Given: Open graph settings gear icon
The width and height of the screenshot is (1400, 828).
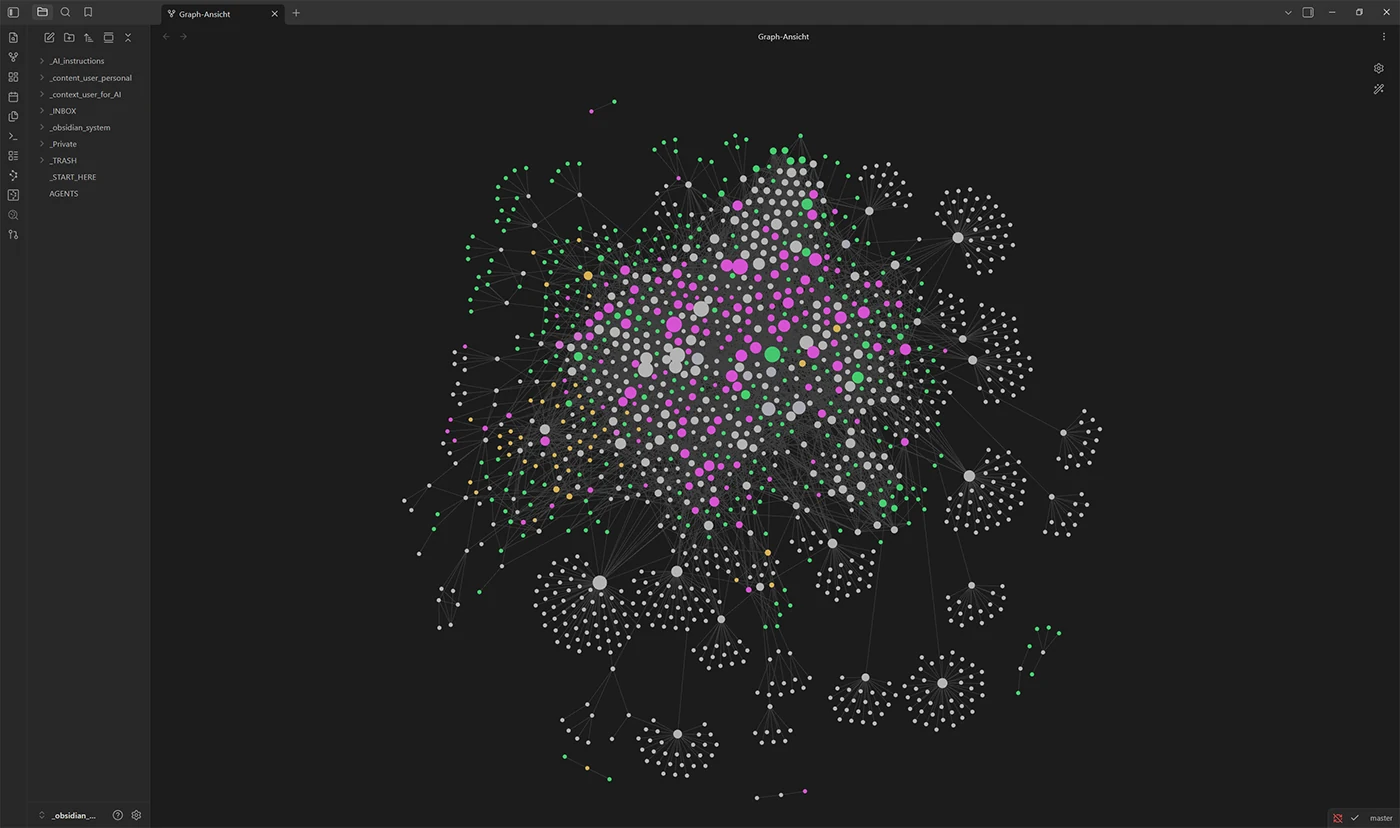Looking at the screenshot, I should 1379,68.
